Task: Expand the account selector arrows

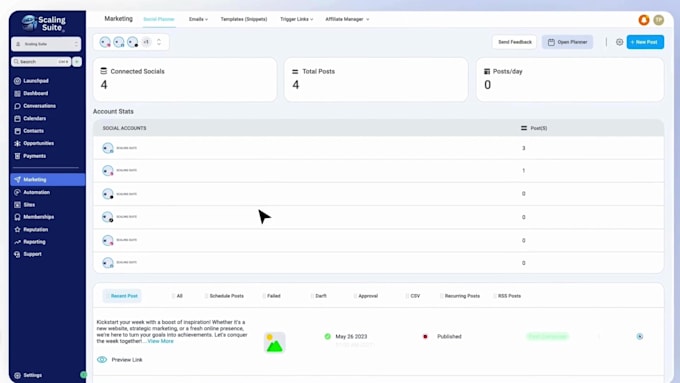Action: pyautogui.click(x=159, y=42)
